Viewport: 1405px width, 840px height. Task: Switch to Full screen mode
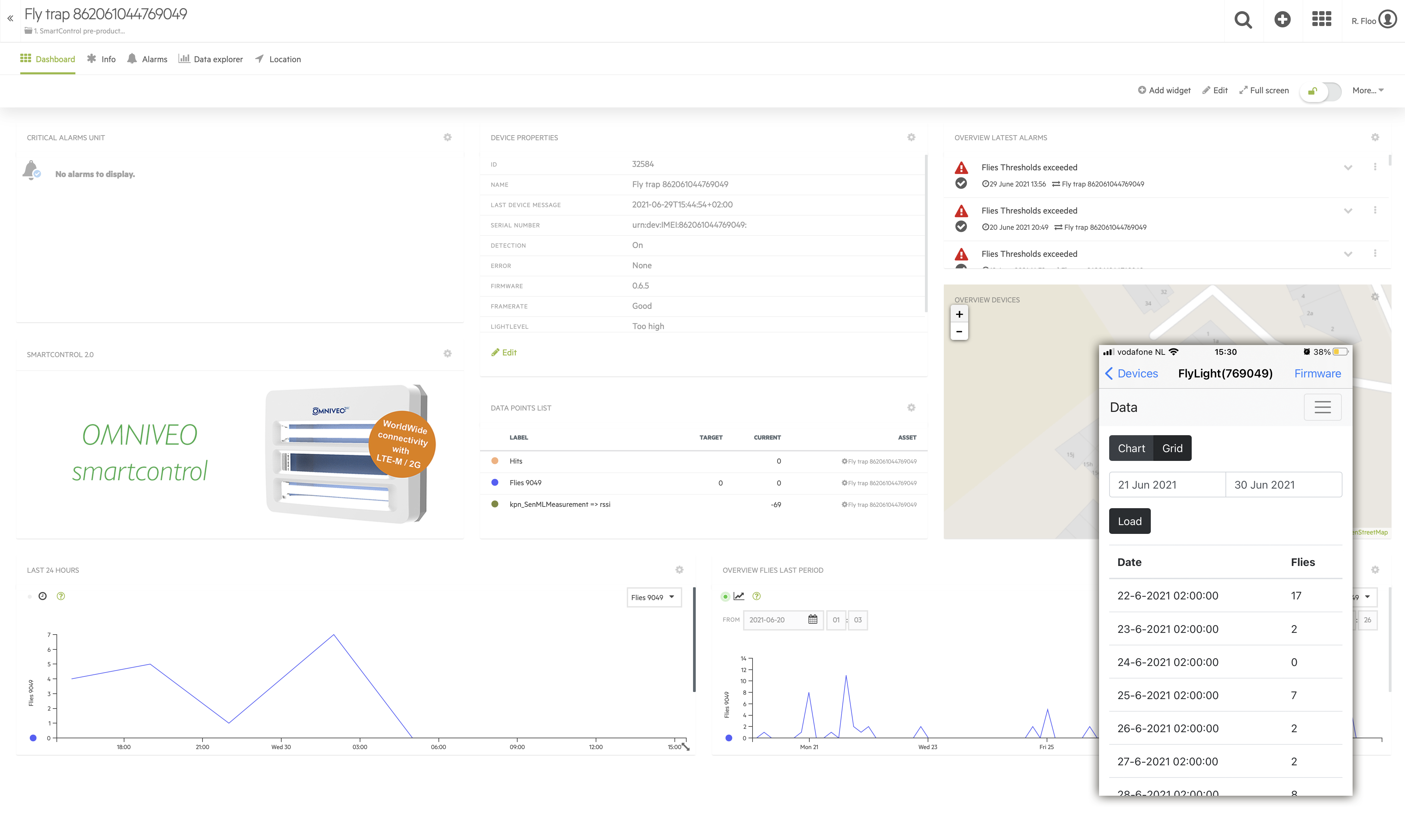point(1264,91)
